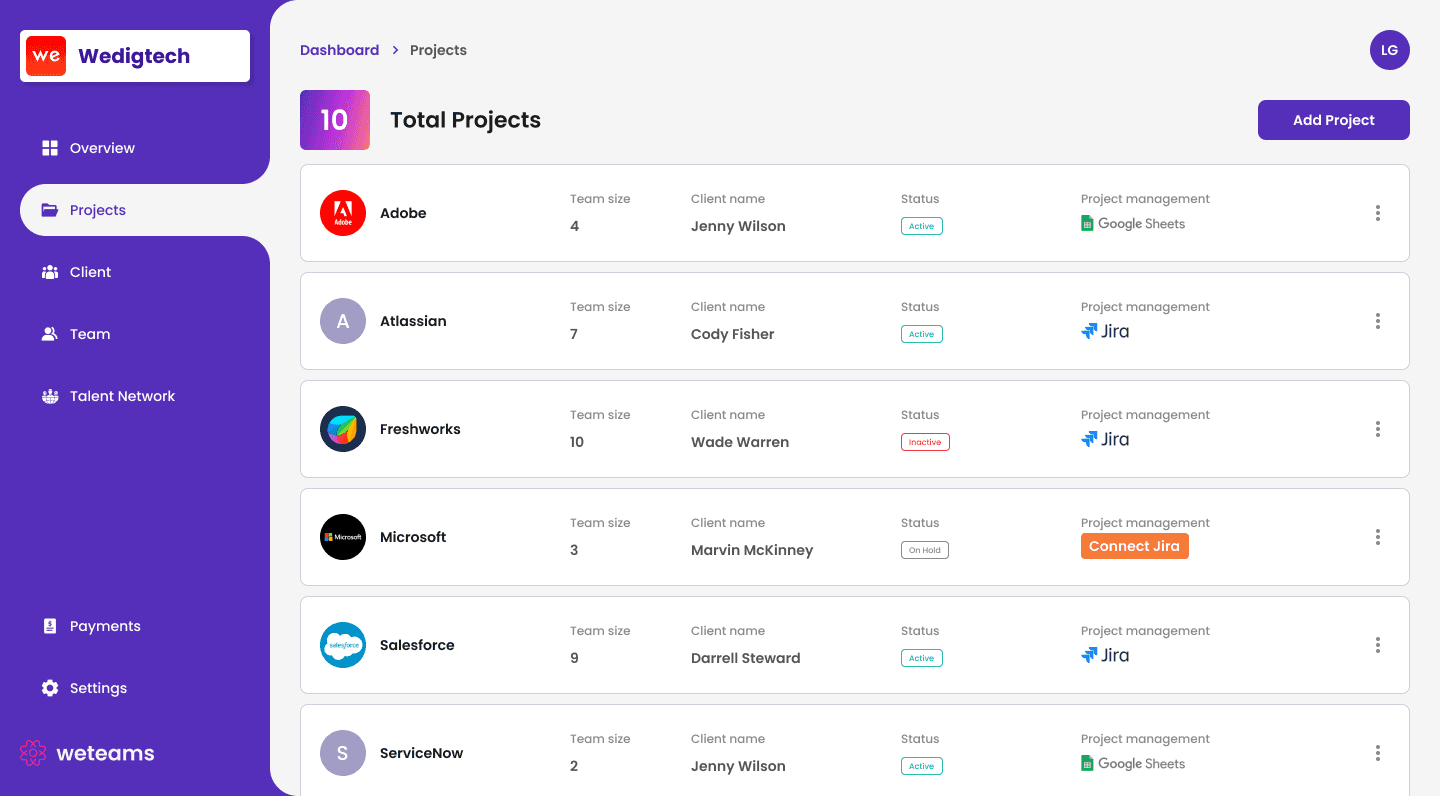Viewport: 1440px width, 796px height.
Task: Click the Projects folder icon in sidebar
Action: point(50,210)
